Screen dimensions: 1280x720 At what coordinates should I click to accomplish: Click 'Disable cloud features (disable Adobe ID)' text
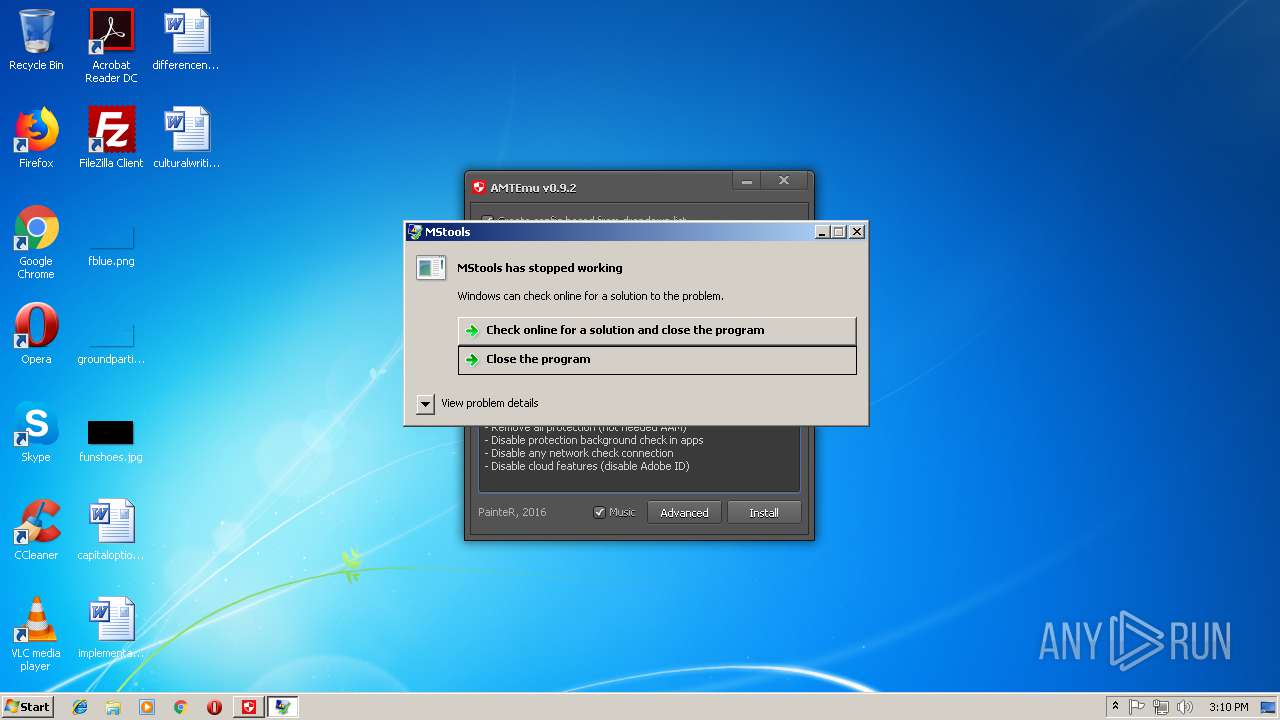[587, 466]
